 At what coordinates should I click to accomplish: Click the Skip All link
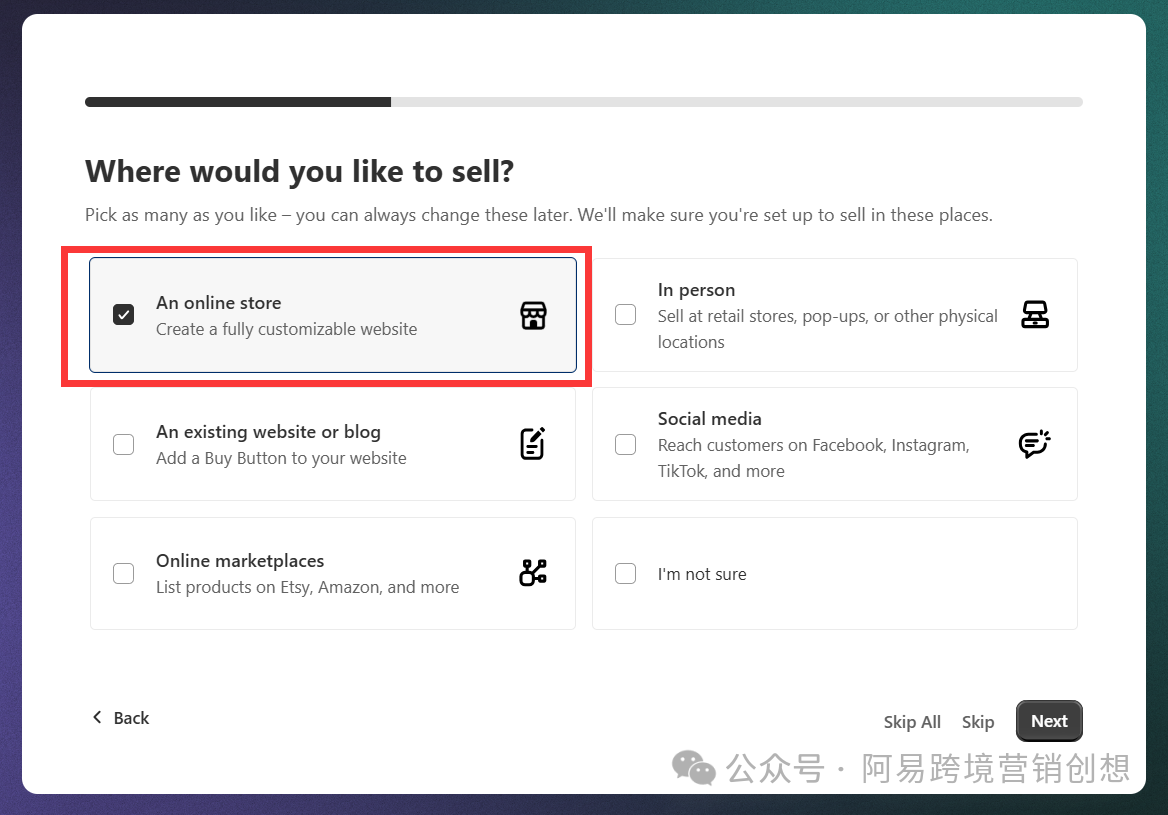(912, 722)
